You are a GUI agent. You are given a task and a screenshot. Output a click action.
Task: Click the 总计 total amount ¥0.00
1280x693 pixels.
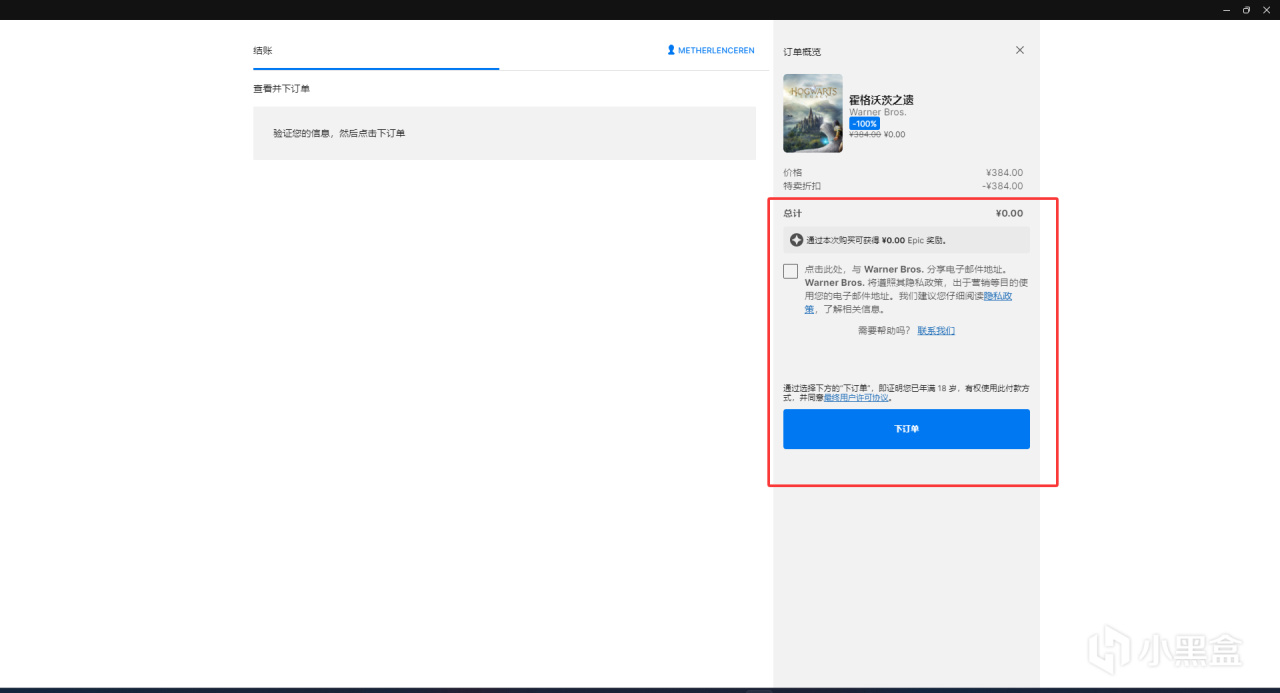click(x=1009, y=213)
